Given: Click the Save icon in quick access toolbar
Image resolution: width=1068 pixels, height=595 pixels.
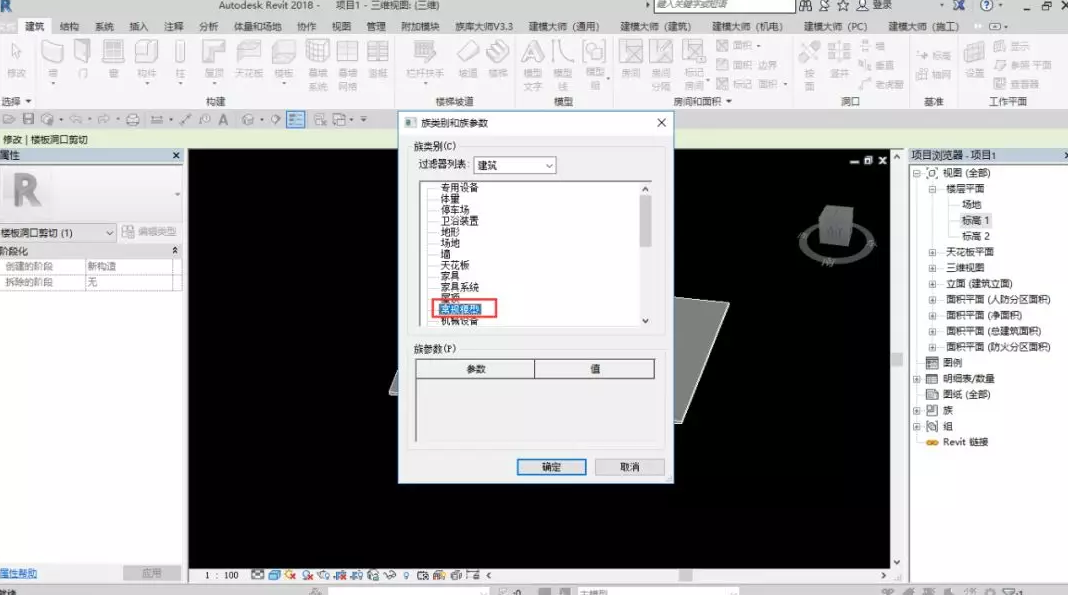Looking at the screenshot, I should [28, 119].
